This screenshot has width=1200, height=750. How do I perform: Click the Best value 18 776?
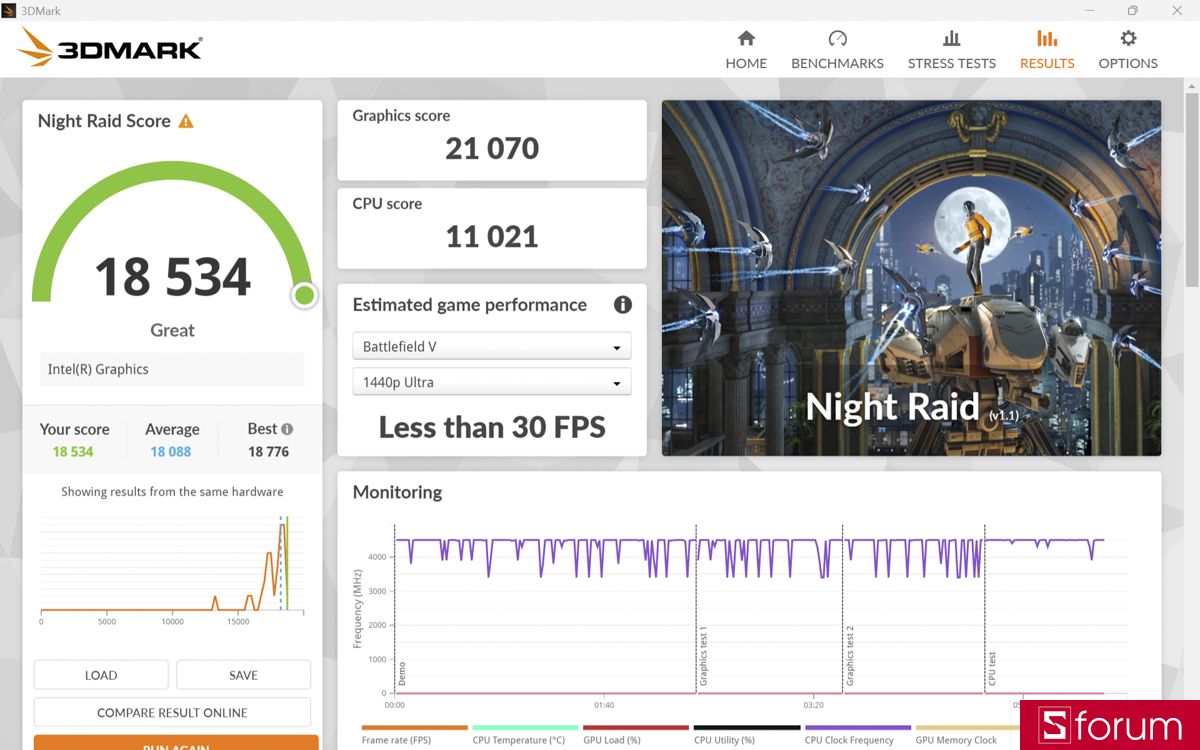point(269,452)
